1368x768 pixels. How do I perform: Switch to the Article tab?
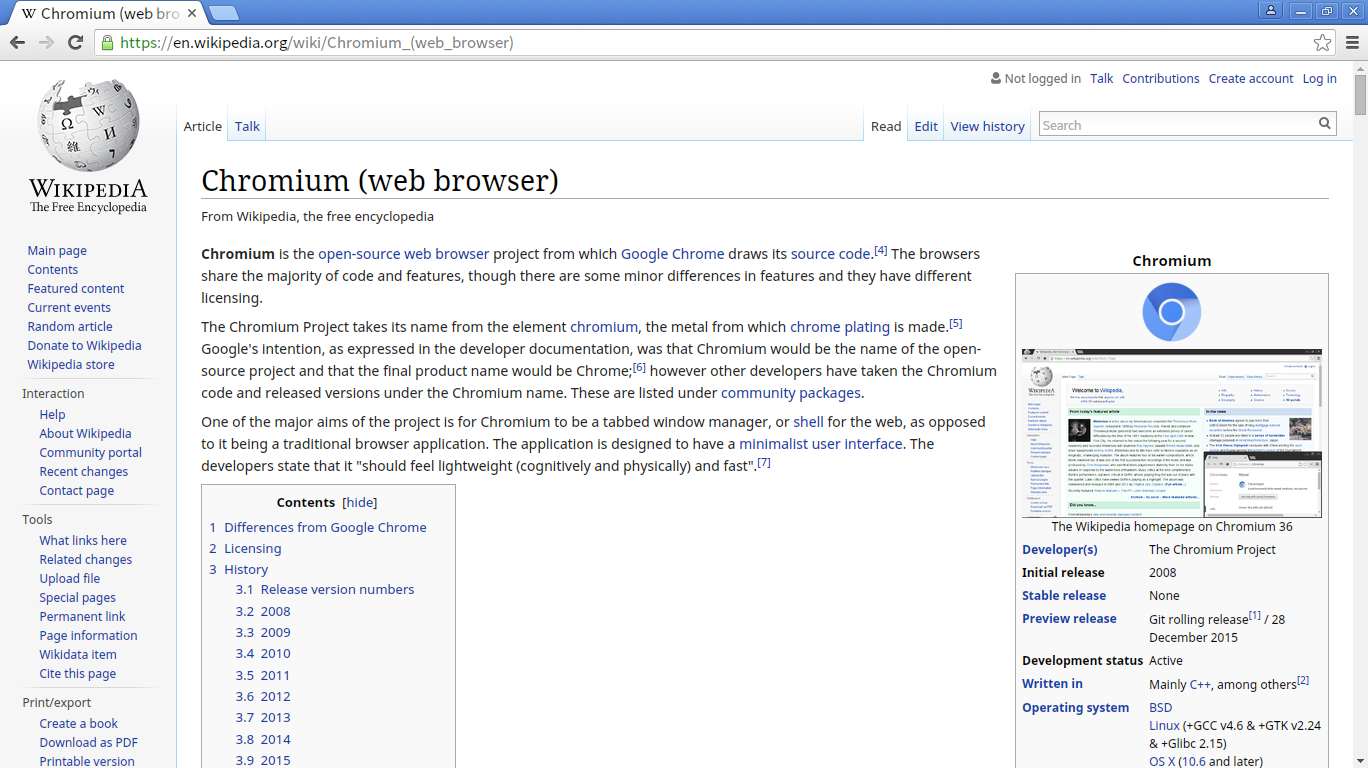[202, 126]
